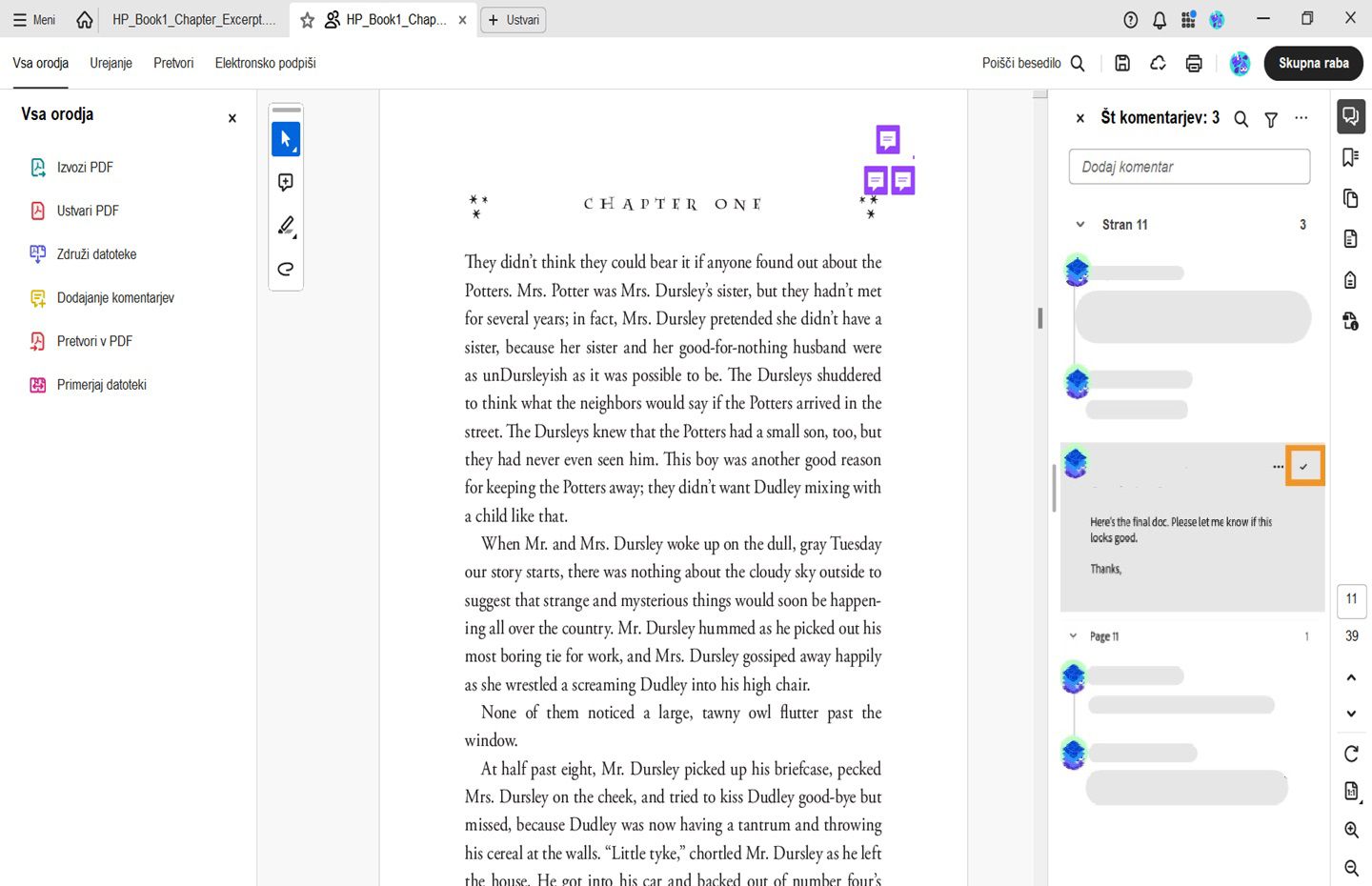
Task: Filter comments with the funnel icon
Action: [1271, 119]
